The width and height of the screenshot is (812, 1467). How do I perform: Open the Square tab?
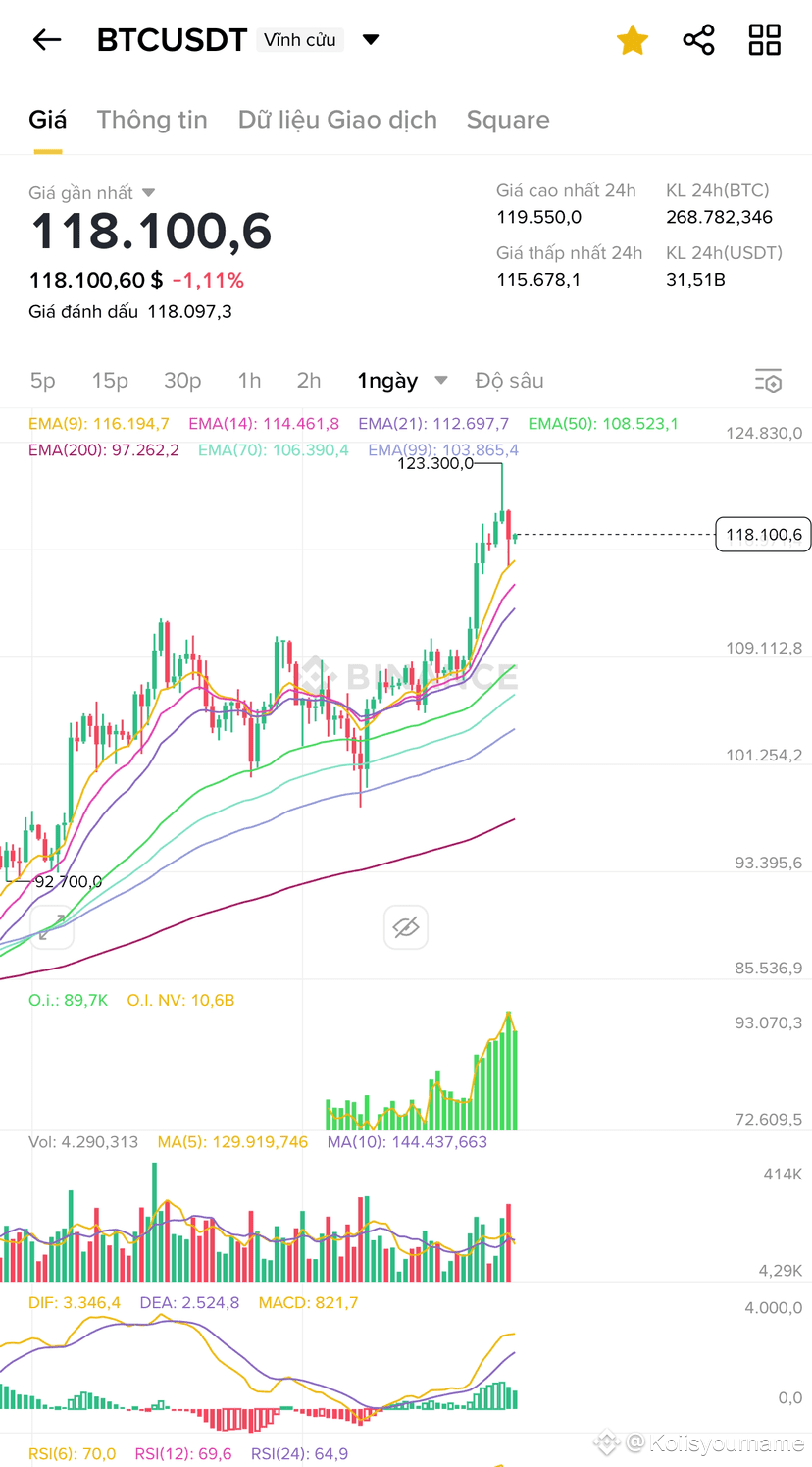[508, 119]
